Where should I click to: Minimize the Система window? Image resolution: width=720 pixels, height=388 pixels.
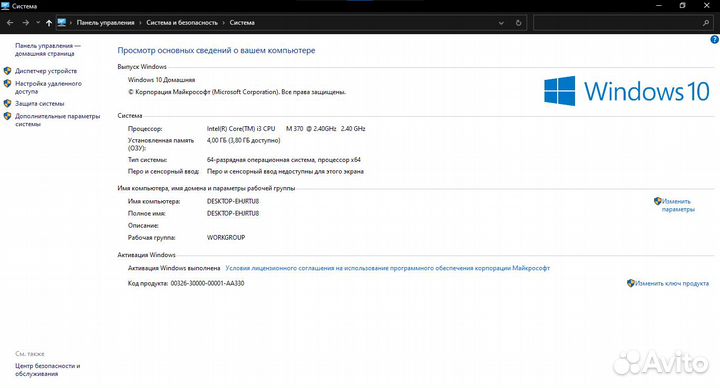659,6
